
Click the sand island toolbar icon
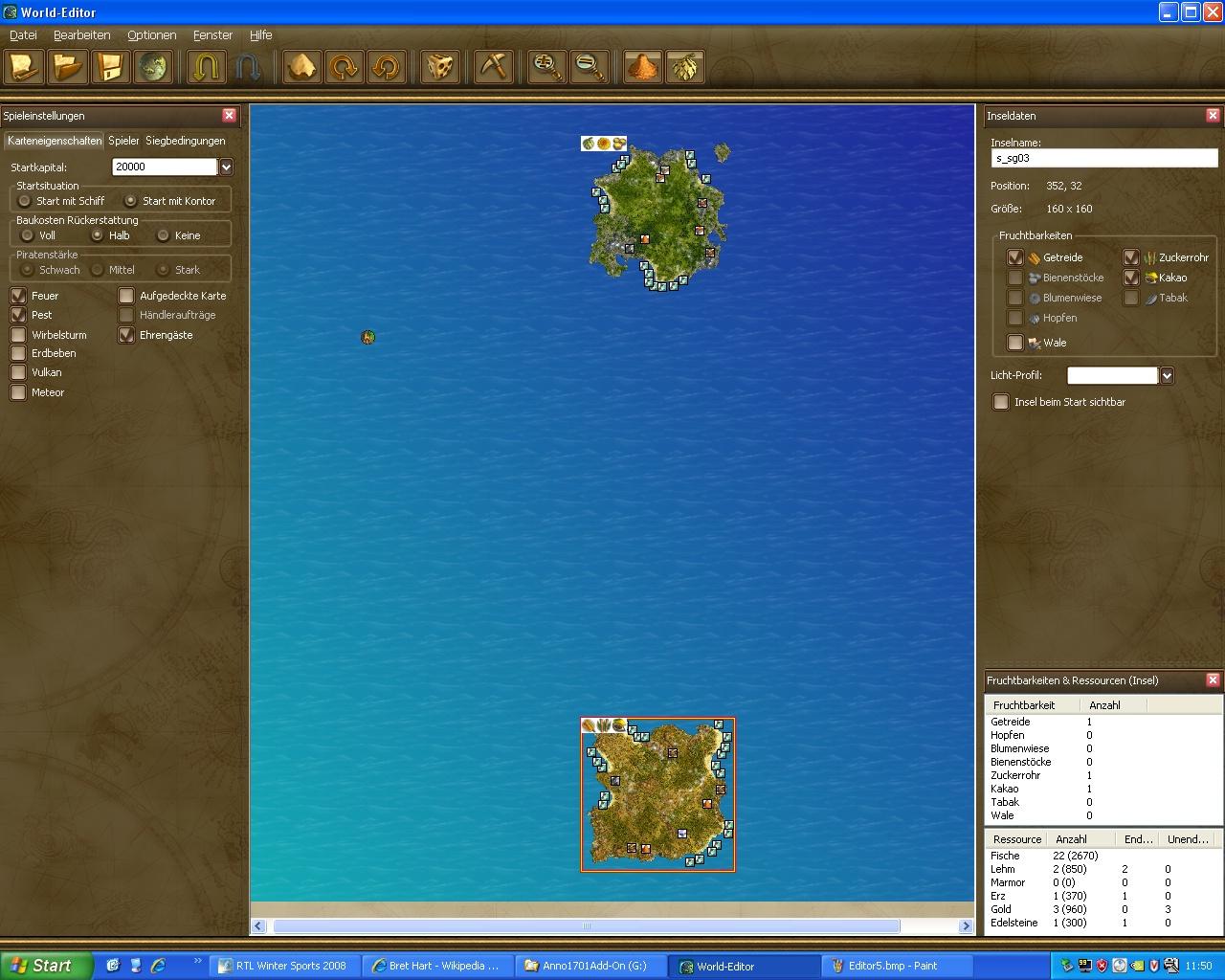(301, 67)
